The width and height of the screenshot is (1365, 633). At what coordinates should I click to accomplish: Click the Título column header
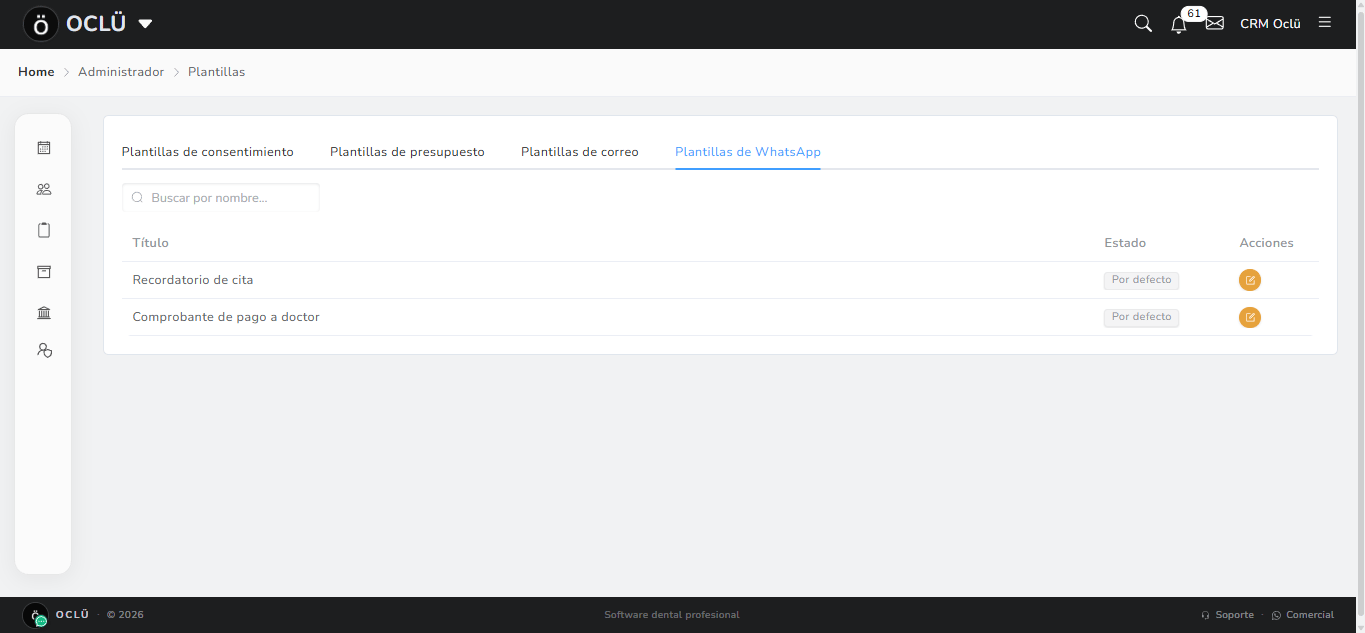tap(151, 243)
